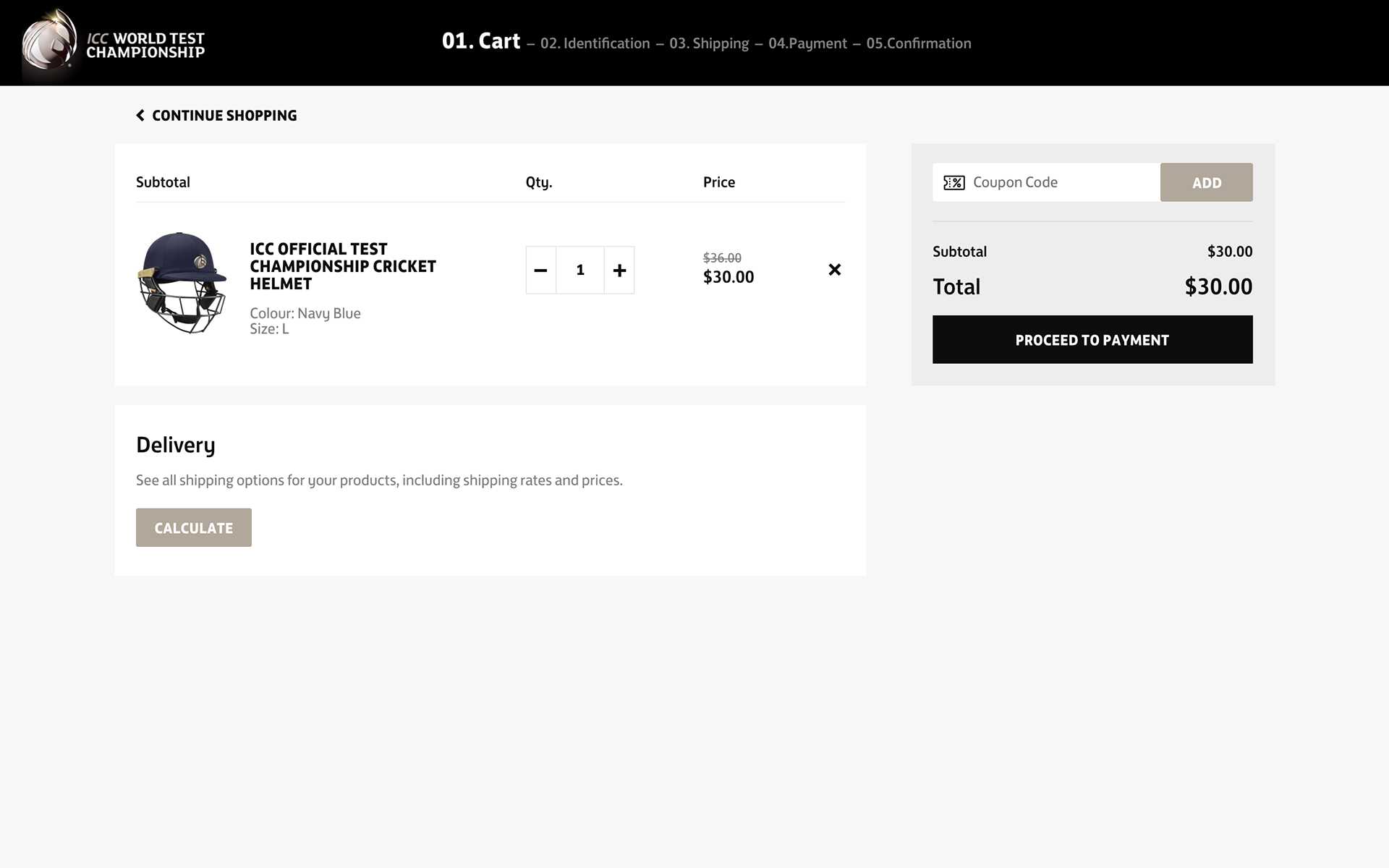
Task: Click the back chevron beside Continue Shopping
Action: click(140, 116)
